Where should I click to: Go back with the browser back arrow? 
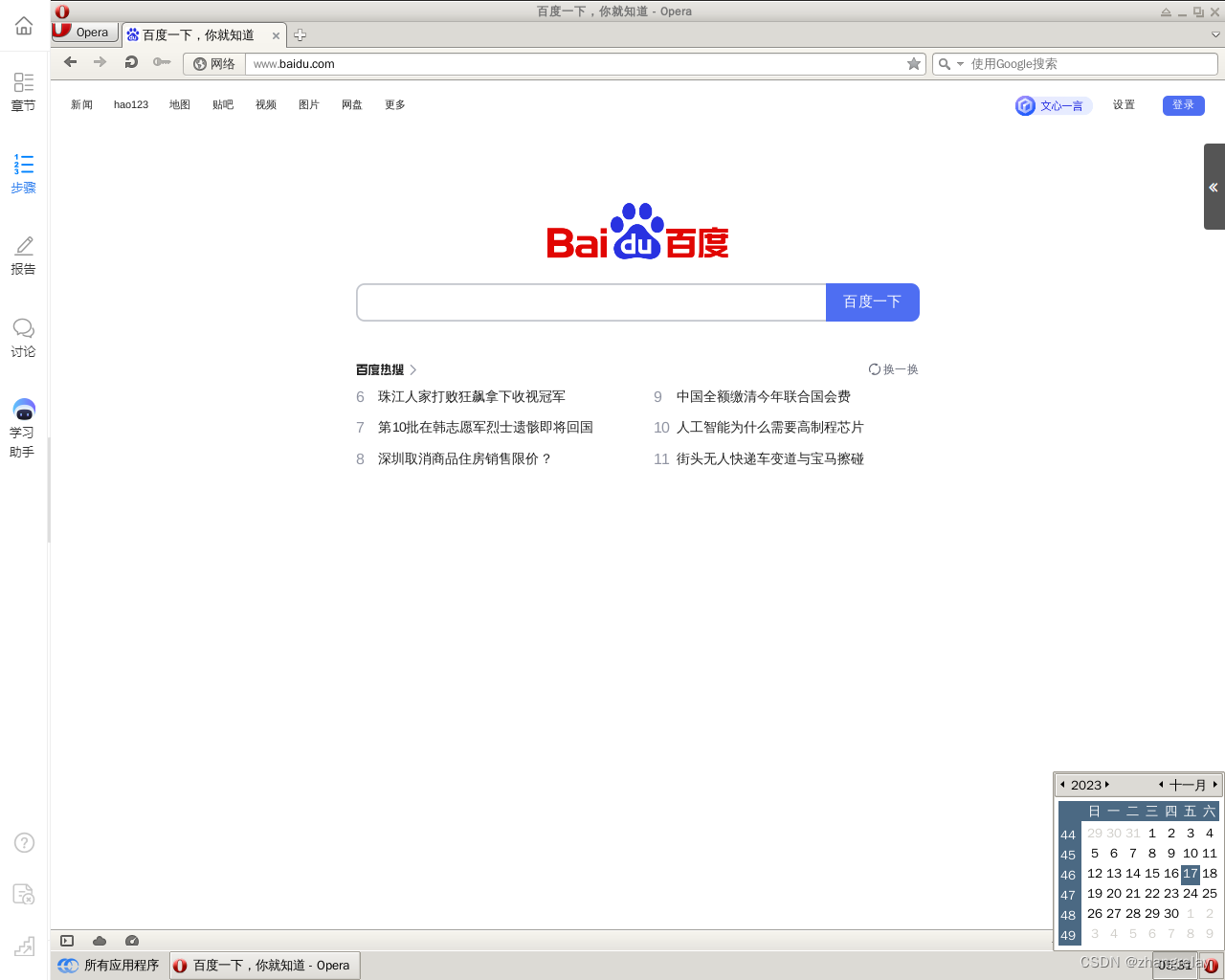point(70,62)
